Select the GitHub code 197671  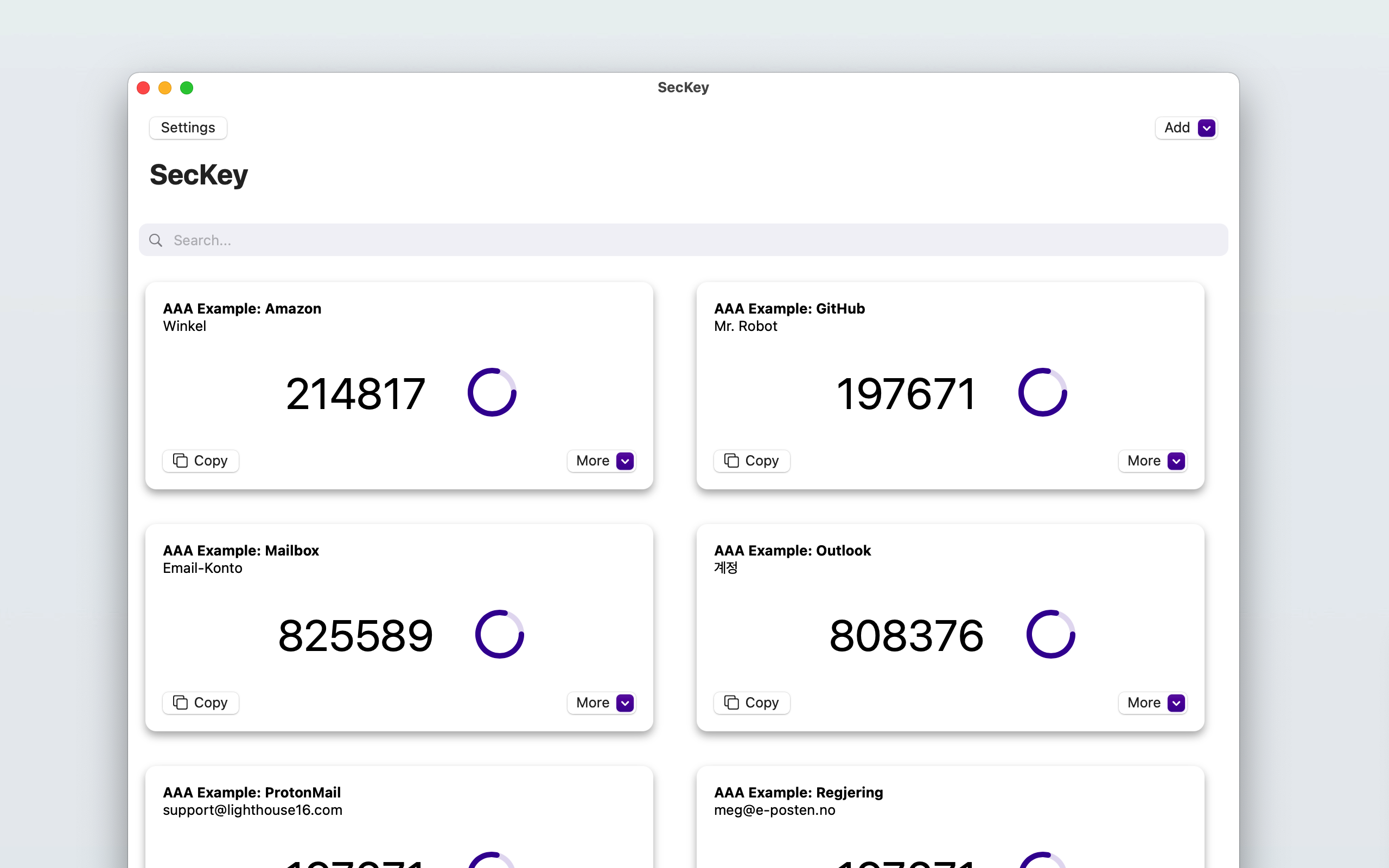click(x=906, y=394)
